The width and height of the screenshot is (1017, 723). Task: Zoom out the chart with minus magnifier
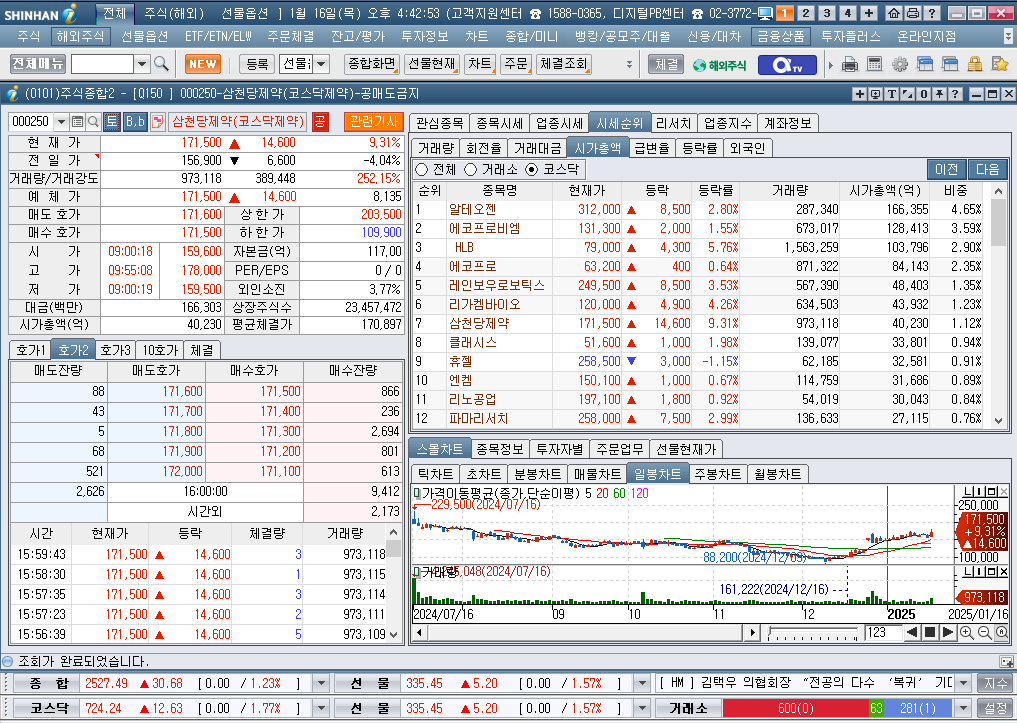(x=984, y=632)
